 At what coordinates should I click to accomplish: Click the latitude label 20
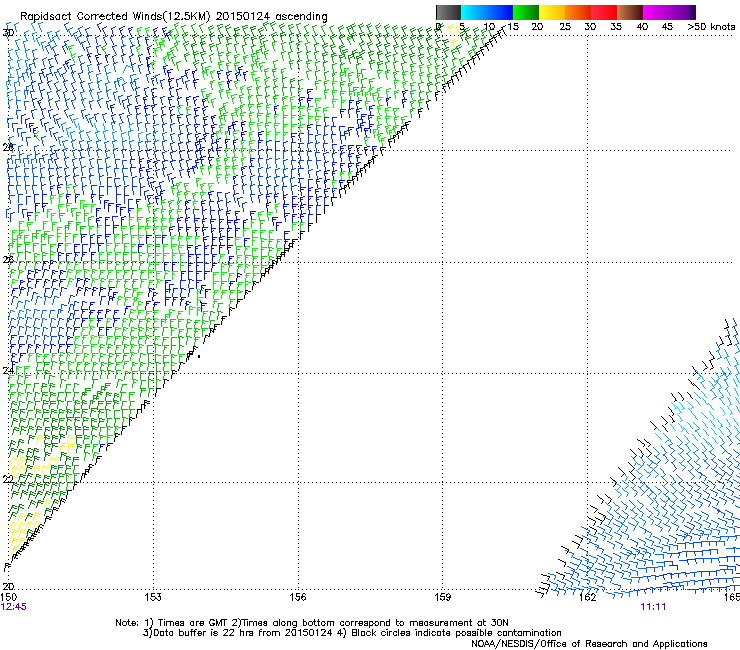pyautogui.click(x=8, y=586)
